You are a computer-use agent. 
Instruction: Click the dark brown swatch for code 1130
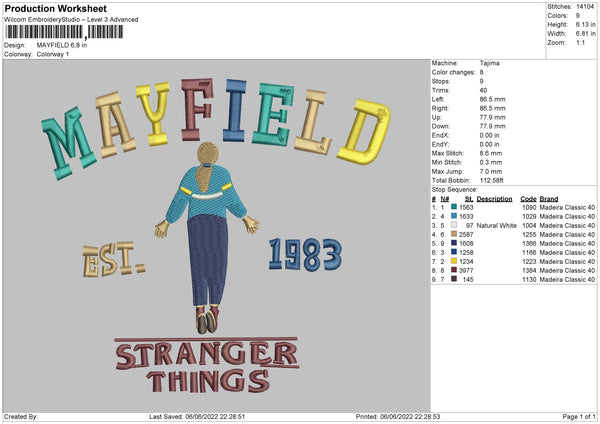(454, 279)
